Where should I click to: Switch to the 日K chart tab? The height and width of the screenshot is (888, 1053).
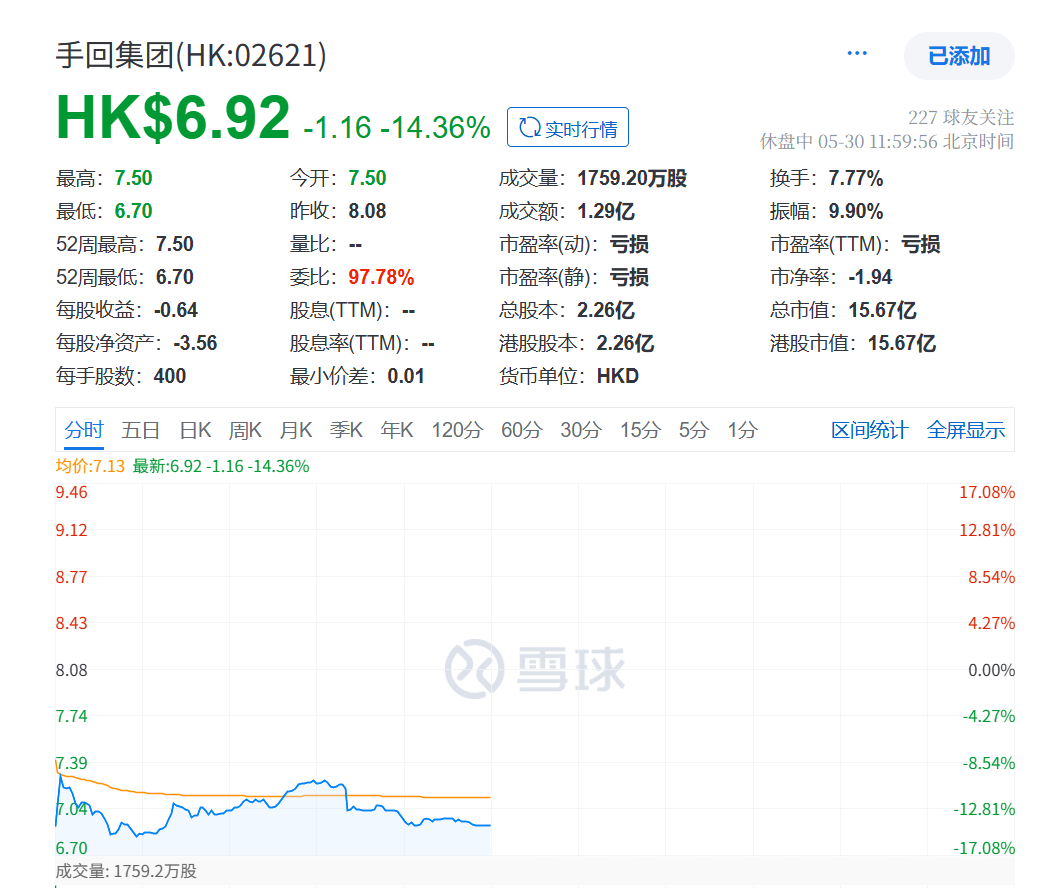195,430
